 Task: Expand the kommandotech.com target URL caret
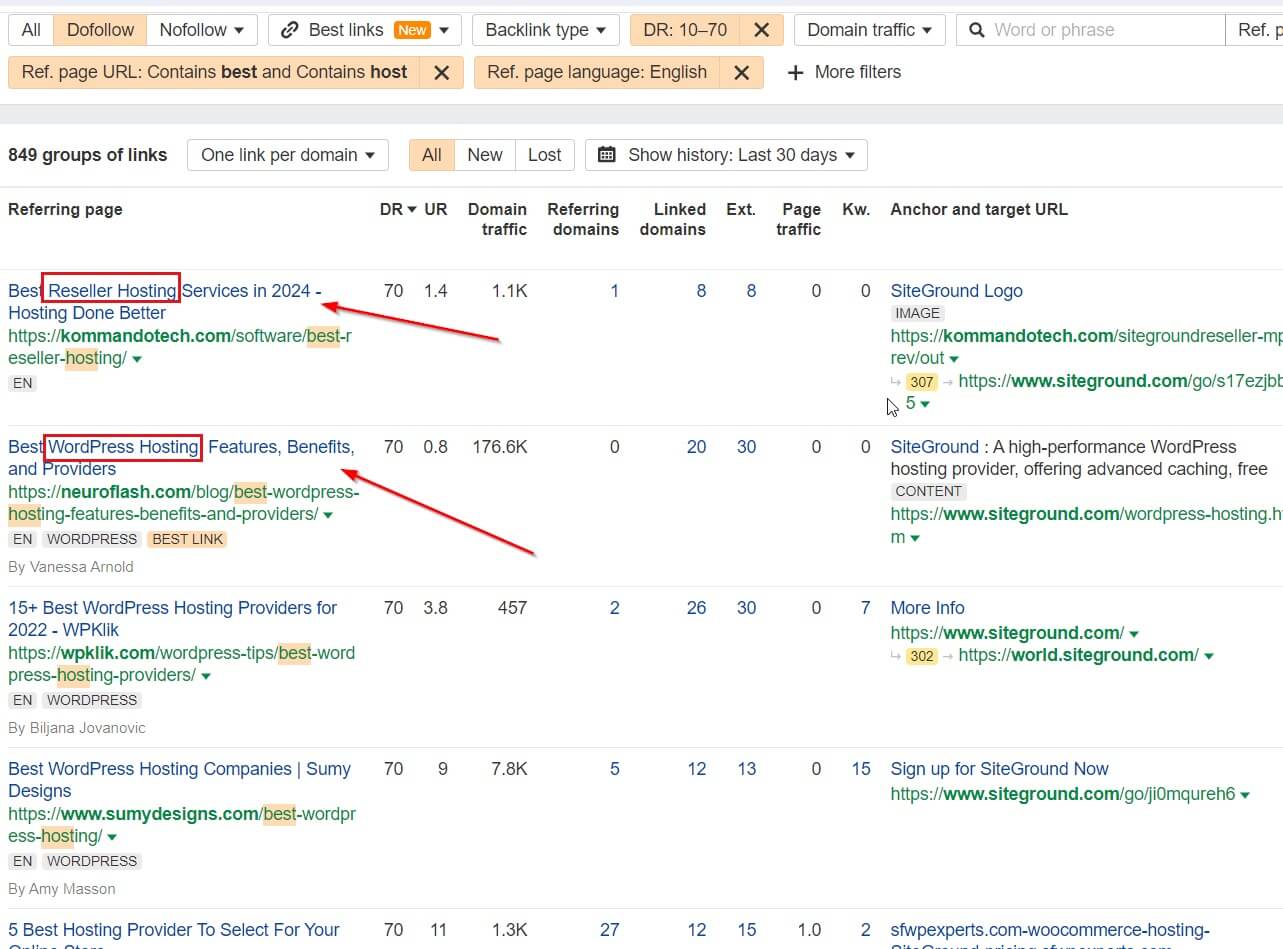[954, 359]
